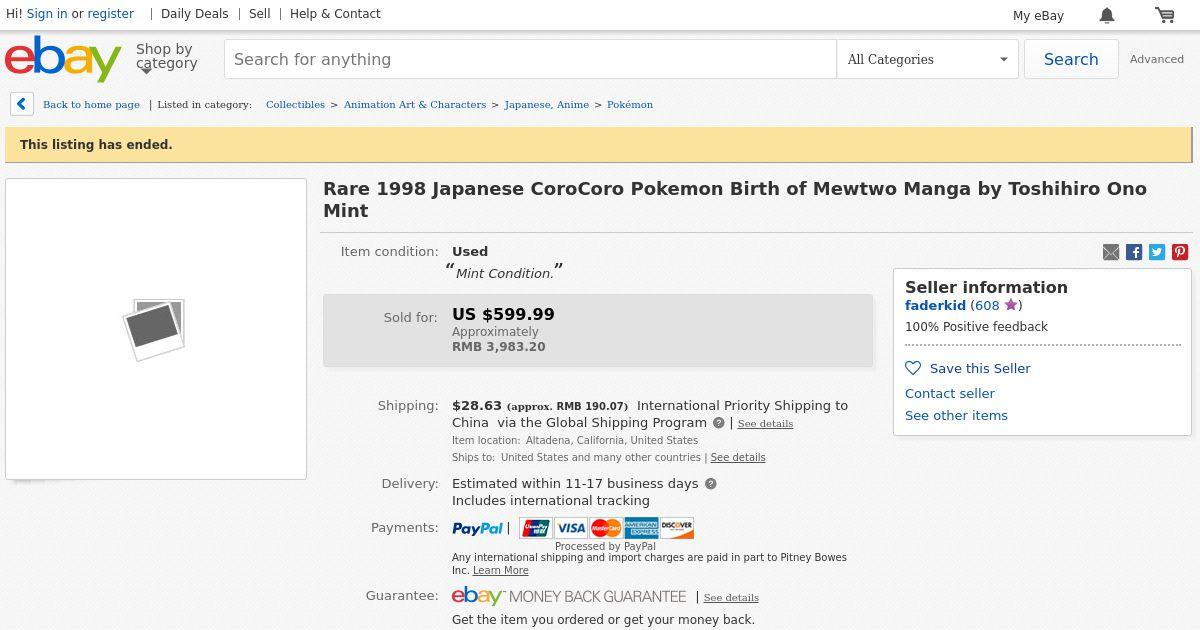Open My eBay menu
The width and height of the screenshot is (1200, 630).
click(1038, 15)
